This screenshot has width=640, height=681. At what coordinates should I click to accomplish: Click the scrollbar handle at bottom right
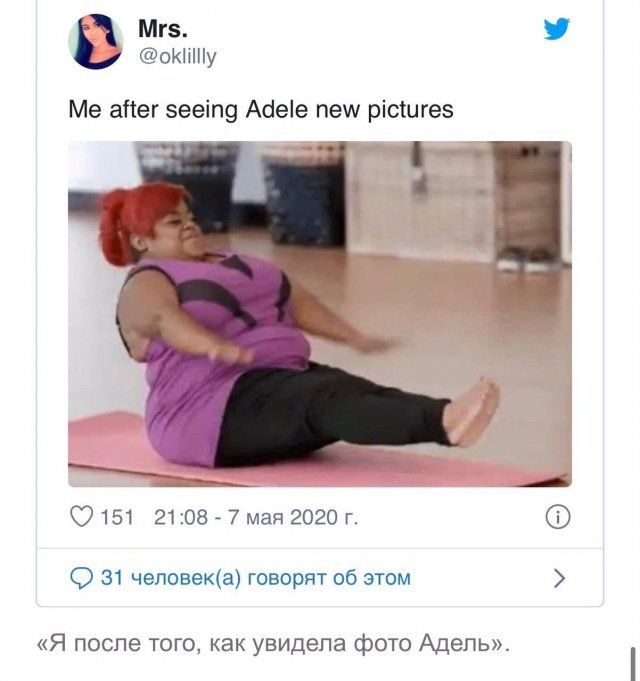(x=633, y=664)
